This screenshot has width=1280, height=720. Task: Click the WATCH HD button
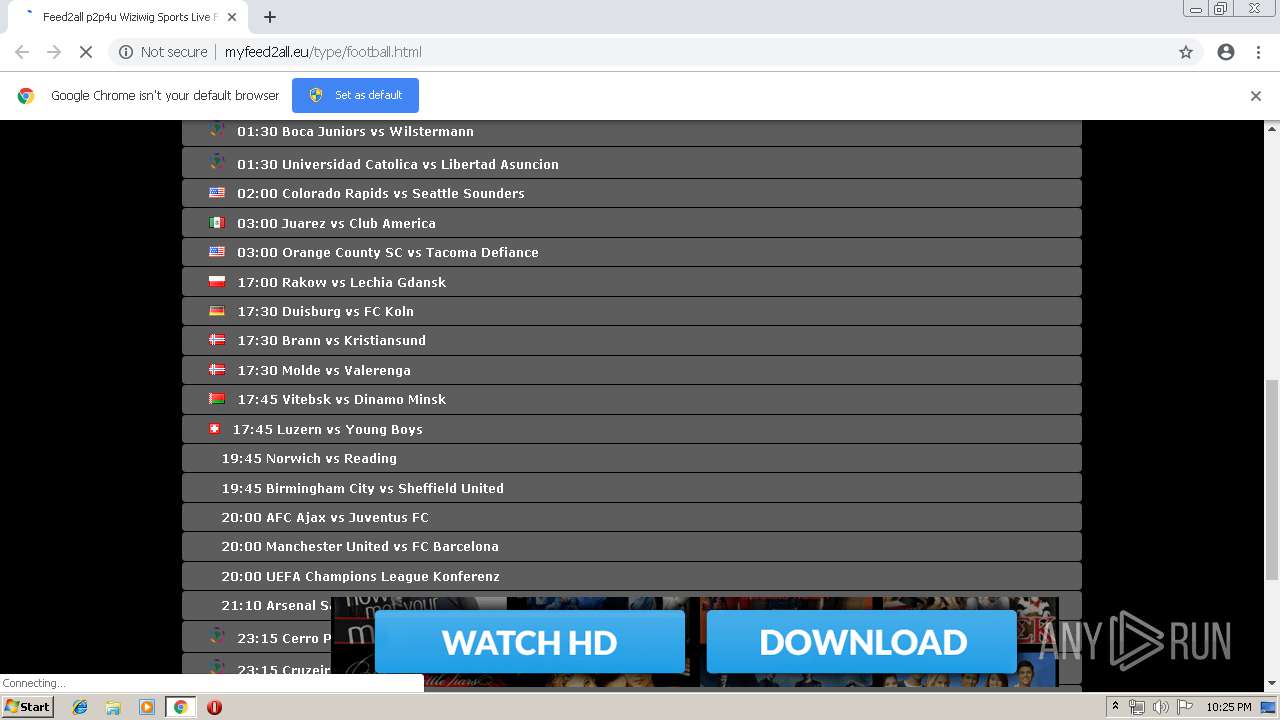[x=529, y=642]
